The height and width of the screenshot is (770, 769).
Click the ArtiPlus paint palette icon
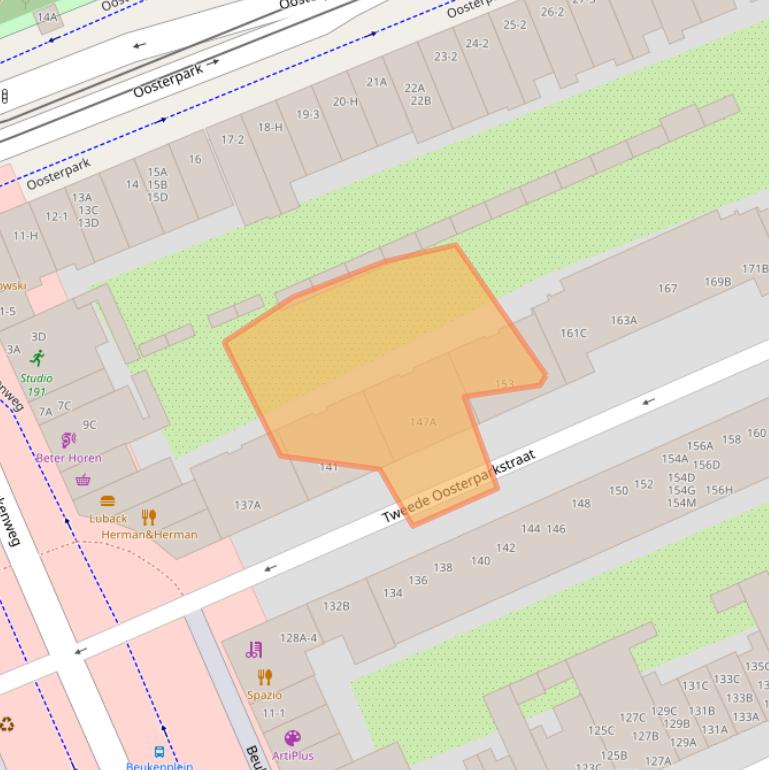pos(292,738)
